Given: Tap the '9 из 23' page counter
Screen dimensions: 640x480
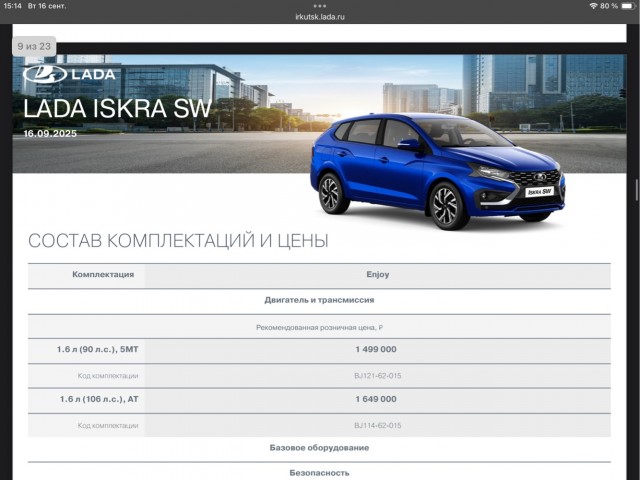Looking at the screenshot, I should pos(34,46).
